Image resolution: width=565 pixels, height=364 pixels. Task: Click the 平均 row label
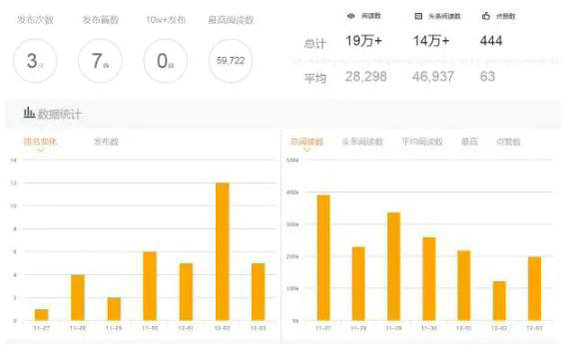point(315,78)
